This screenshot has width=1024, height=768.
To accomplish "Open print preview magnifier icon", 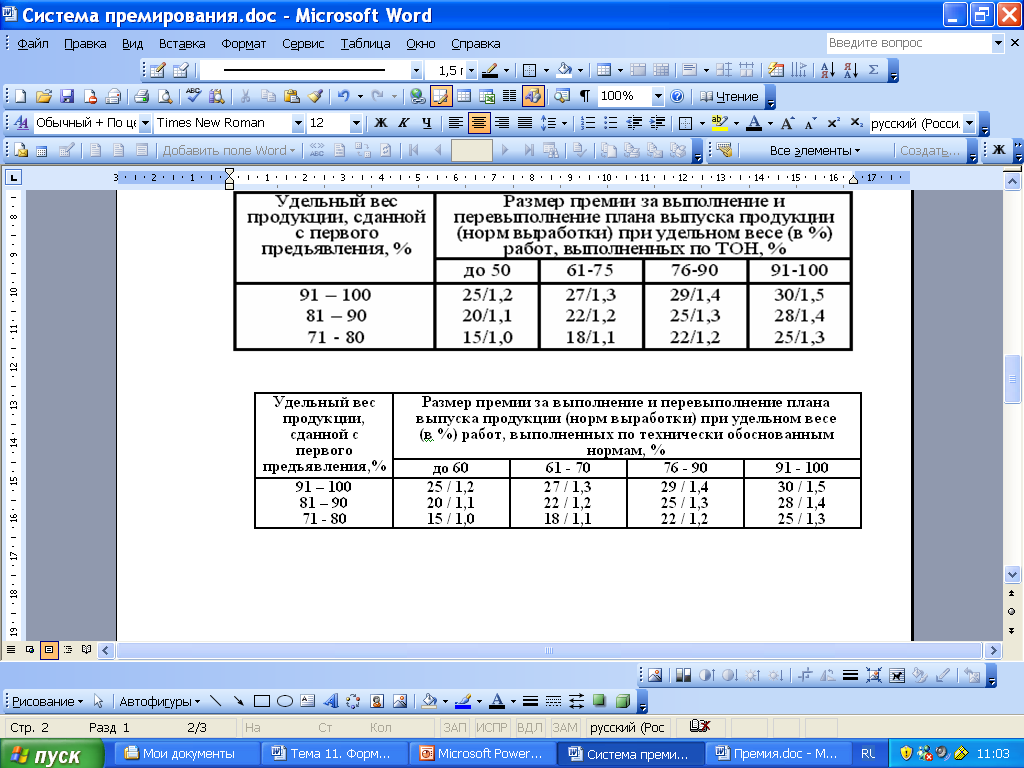I will click(165, 97).
